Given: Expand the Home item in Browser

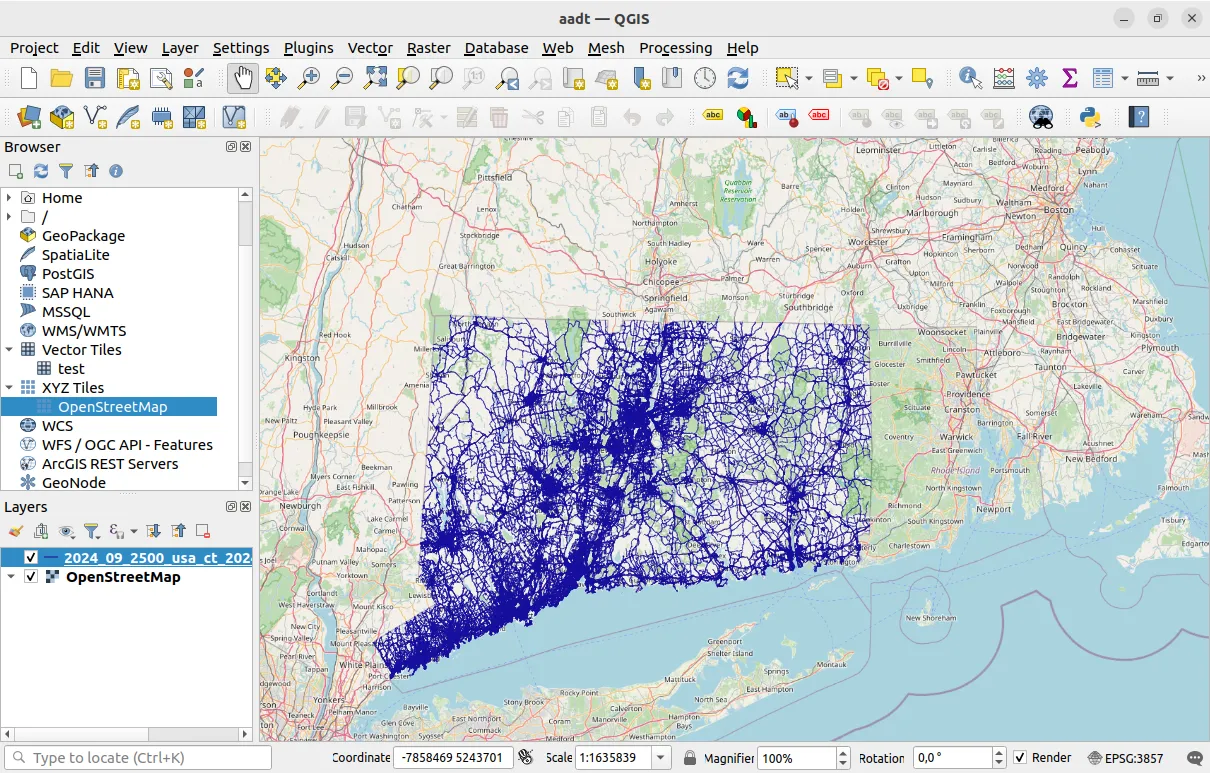Looking at the screenshot, I should click(9, 198).
